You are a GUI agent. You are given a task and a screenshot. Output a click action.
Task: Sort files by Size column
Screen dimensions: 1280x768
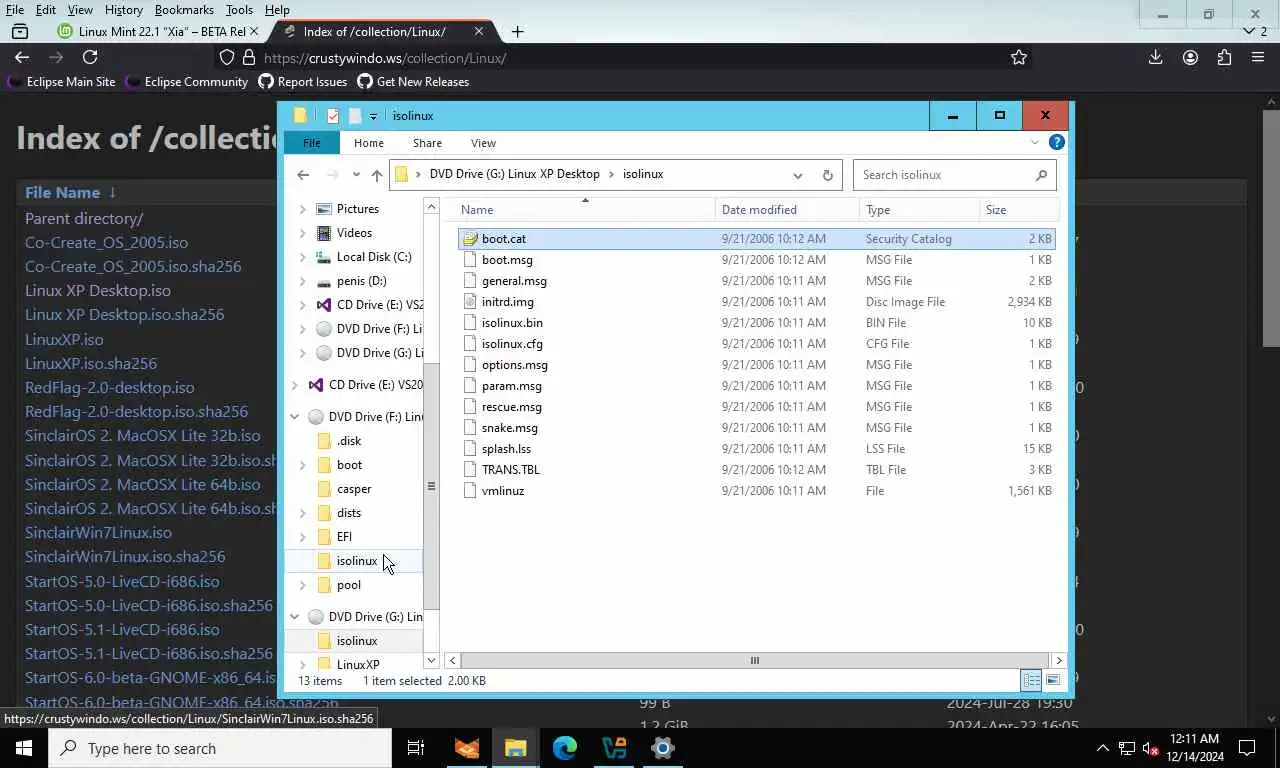click(x=1018, y=210)
